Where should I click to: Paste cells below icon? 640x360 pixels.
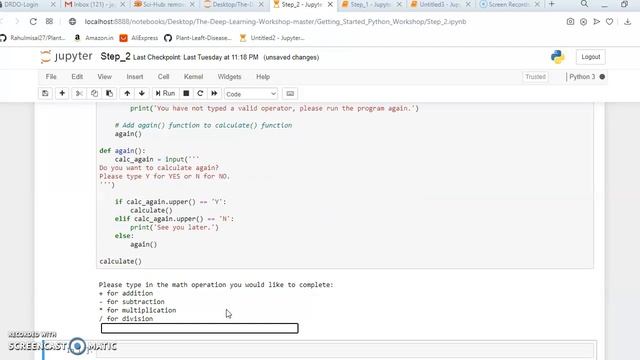tap(109, 93)
